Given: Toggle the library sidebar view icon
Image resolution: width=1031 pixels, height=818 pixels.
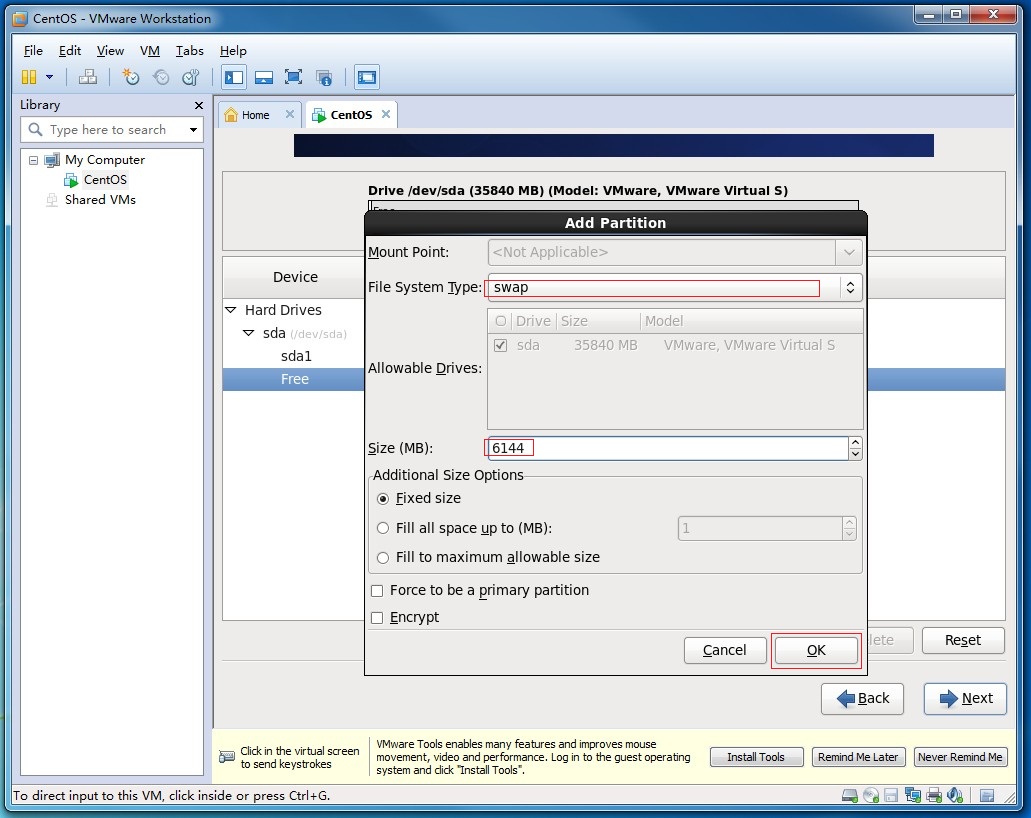Looking at the screenshot, I should click(234, 77).
